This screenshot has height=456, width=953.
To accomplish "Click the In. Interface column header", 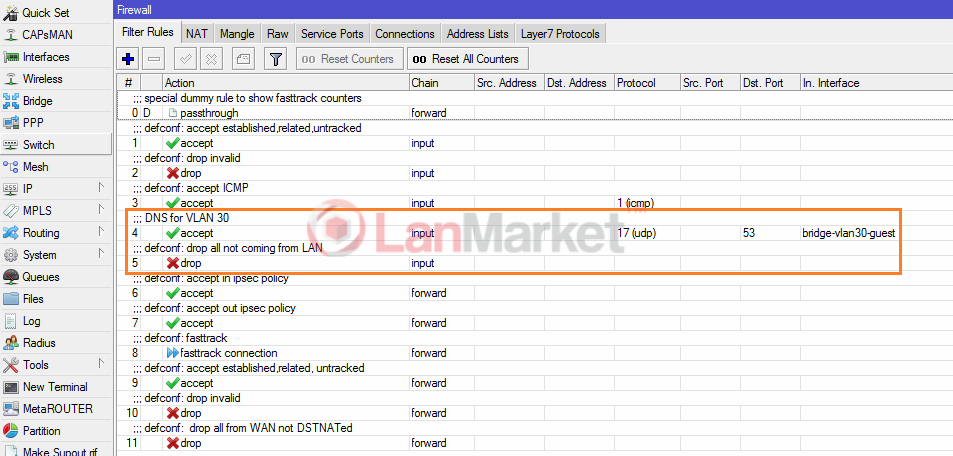I will click(x=876, y=83).
